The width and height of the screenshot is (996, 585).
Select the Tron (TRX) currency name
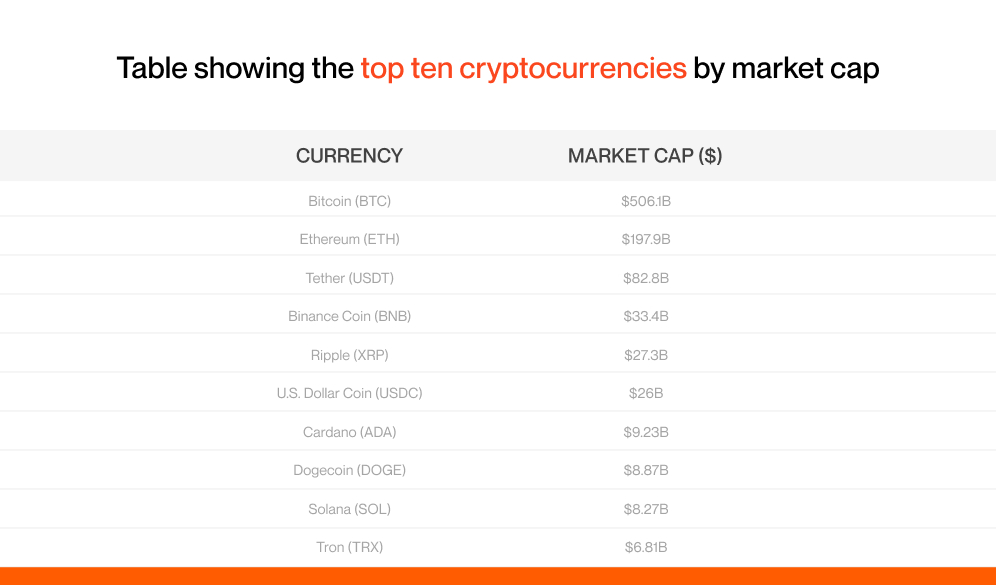point(349,547)
